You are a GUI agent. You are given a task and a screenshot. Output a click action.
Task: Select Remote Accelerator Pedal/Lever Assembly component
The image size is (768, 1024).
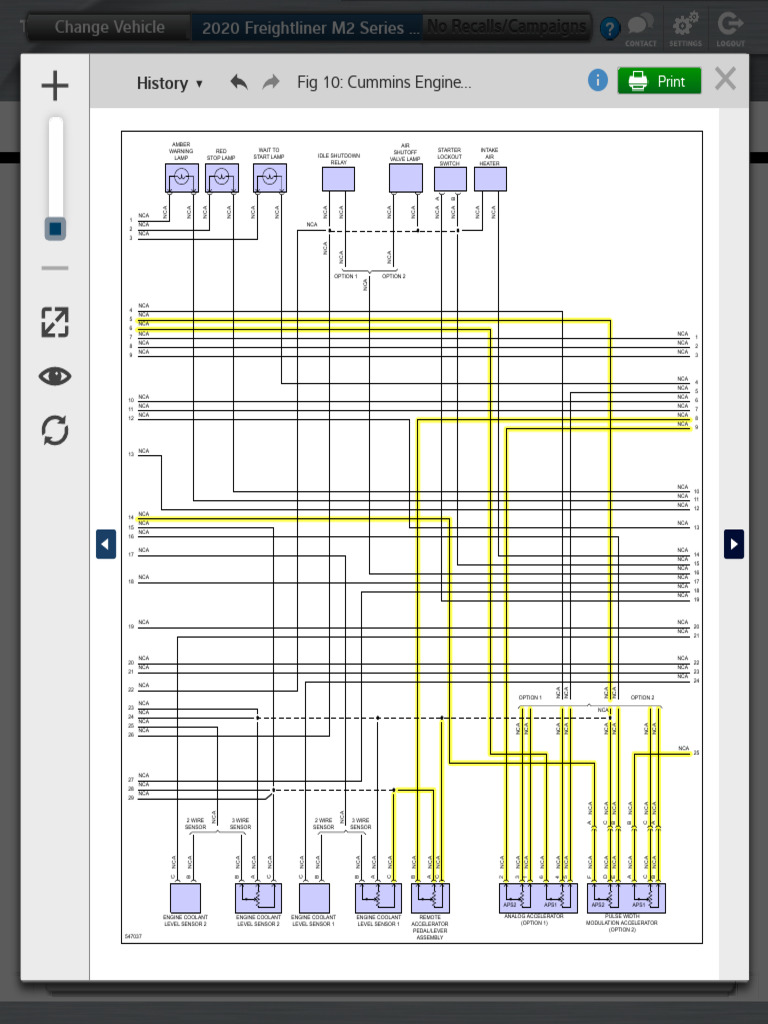coord(430,898)
